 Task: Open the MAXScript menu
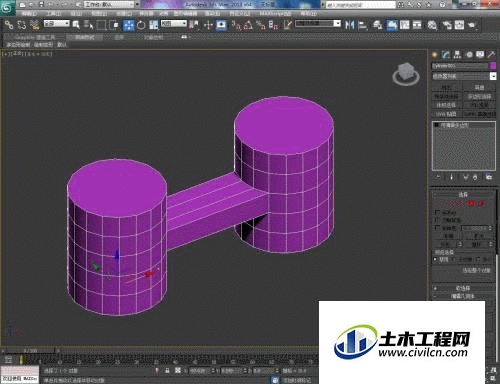pos(275,14)
